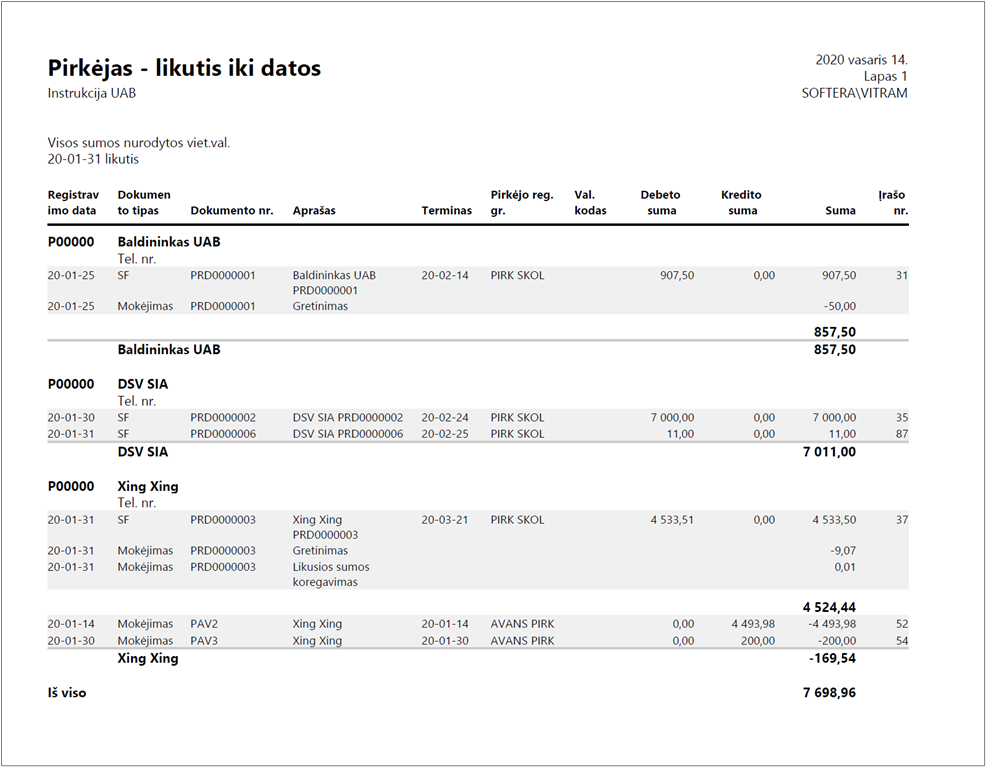This screenshot has width=986, height=767.
Task: Click the Likusios sumos koregavimas description
Action: (x=331, y=575)
